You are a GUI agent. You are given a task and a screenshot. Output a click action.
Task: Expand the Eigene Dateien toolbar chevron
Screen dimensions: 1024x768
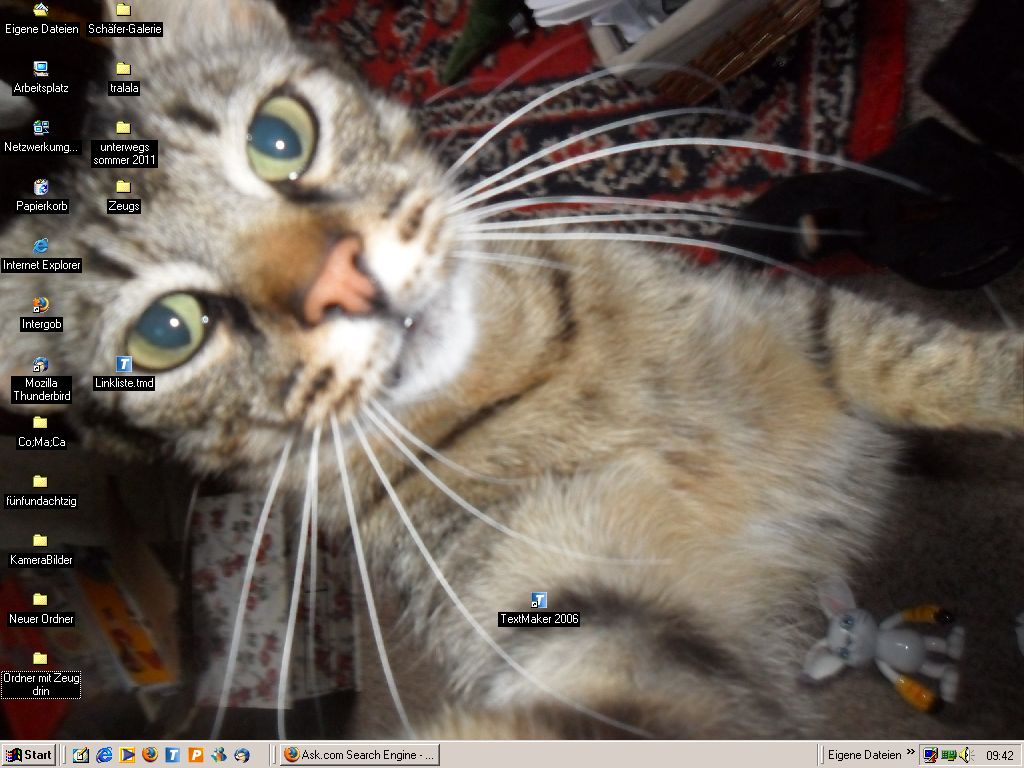point(910,754)
